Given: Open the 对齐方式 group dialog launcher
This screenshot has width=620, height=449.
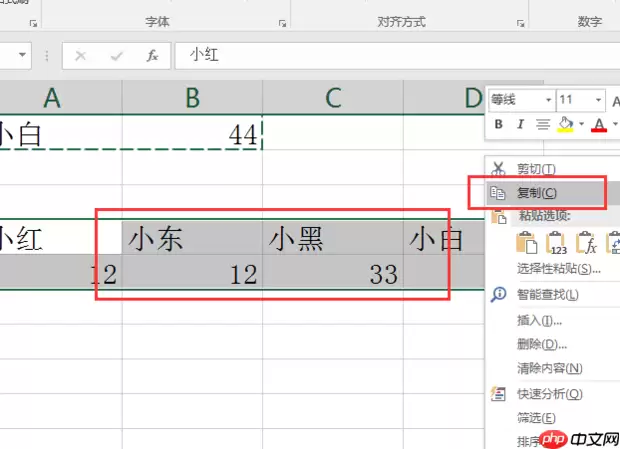Looking at the screenshot, I should [520, 24].
